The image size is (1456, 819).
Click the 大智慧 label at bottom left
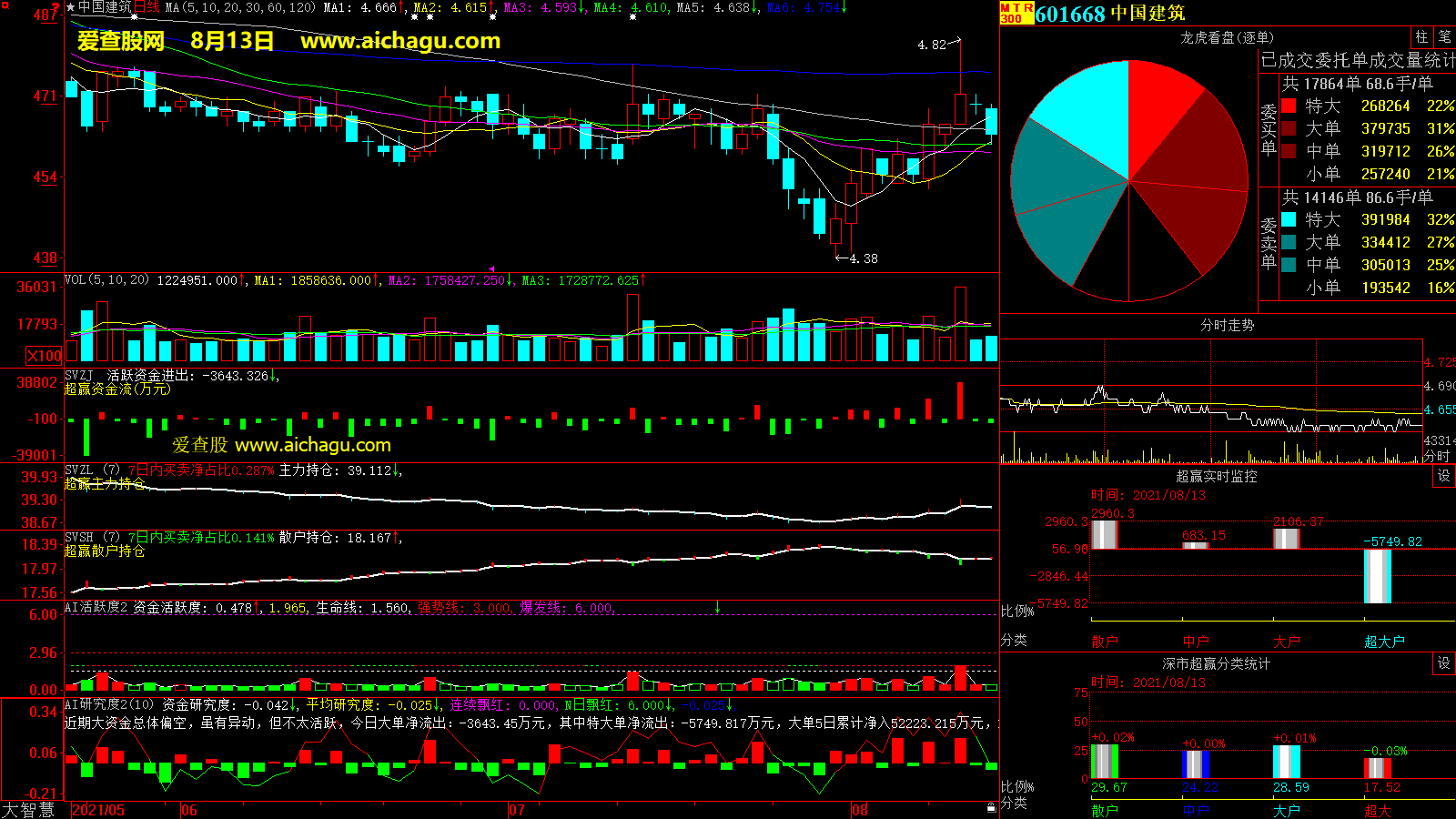click(x=28, y=809)
